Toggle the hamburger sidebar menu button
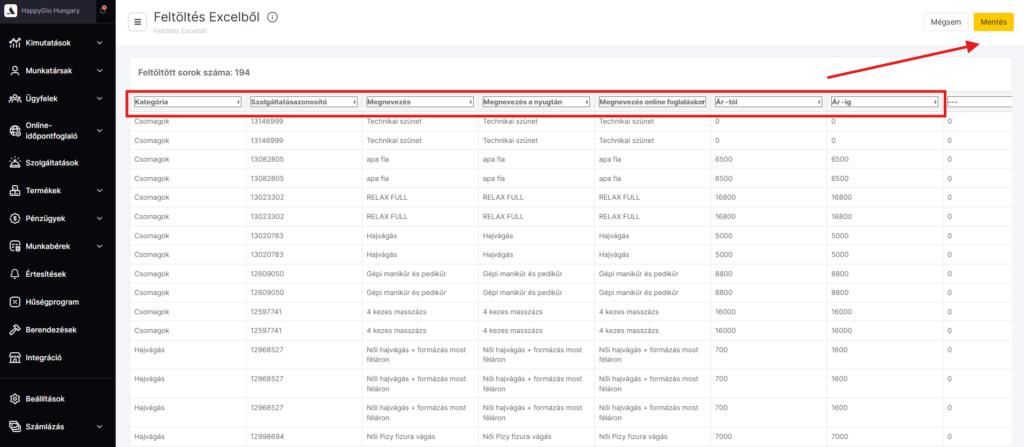 pyautogui.click(x=137, y=22)
